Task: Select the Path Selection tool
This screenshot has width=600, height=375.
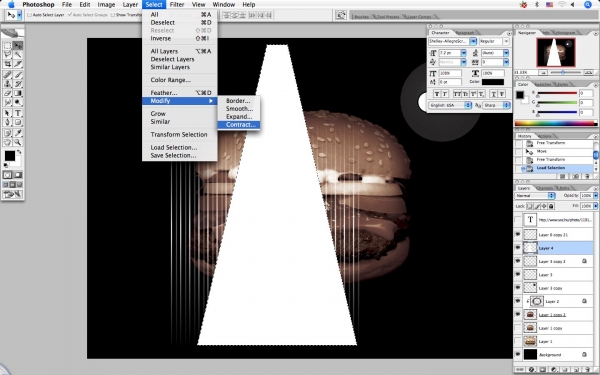Action: pyautogui.click(x=7, y=113)
